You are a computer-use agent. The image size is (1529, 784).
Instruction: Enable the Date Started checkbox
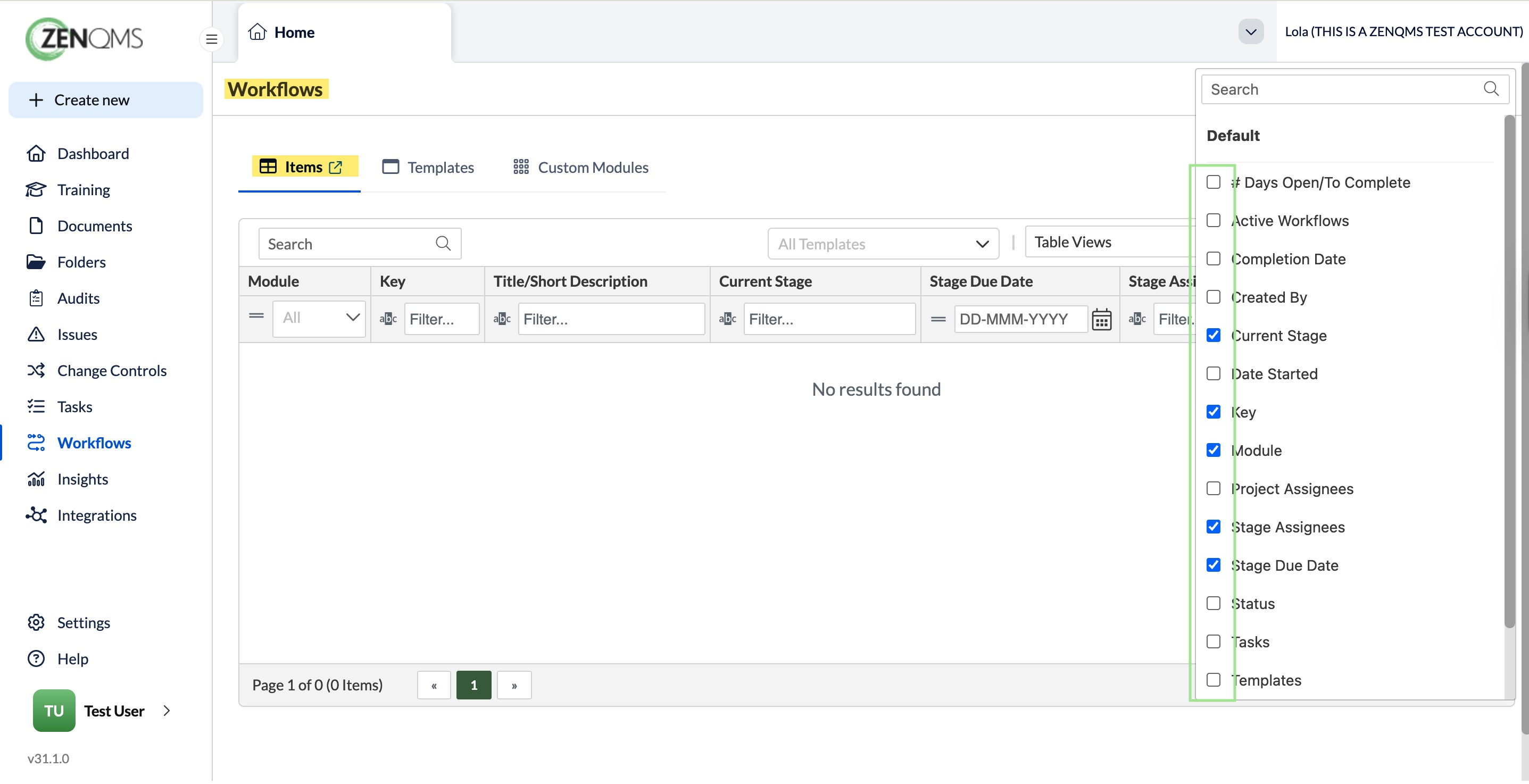click(x=1213, y=374)
